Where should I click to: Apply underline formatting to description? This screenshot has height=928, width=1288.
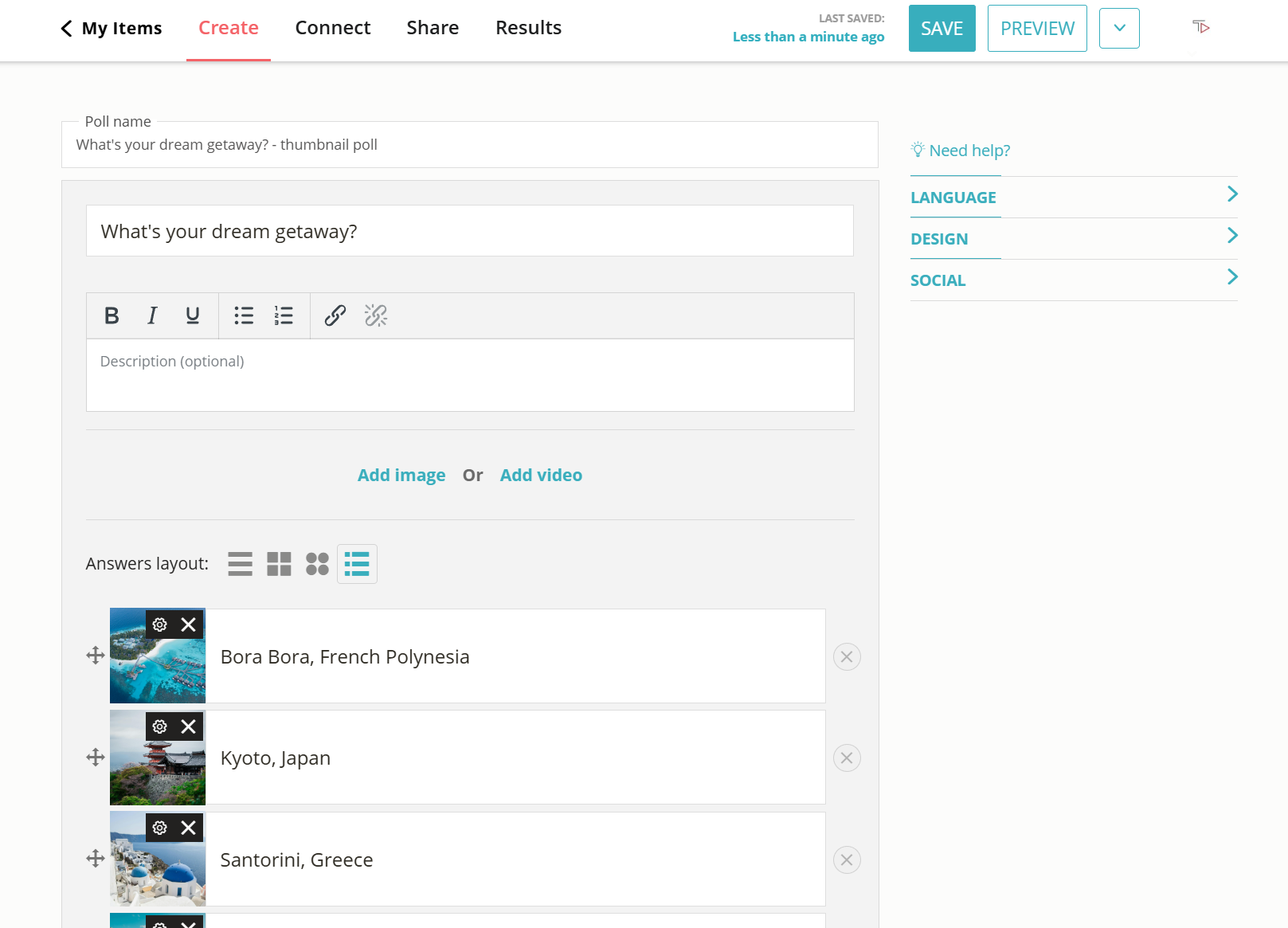tap(192, 315)
